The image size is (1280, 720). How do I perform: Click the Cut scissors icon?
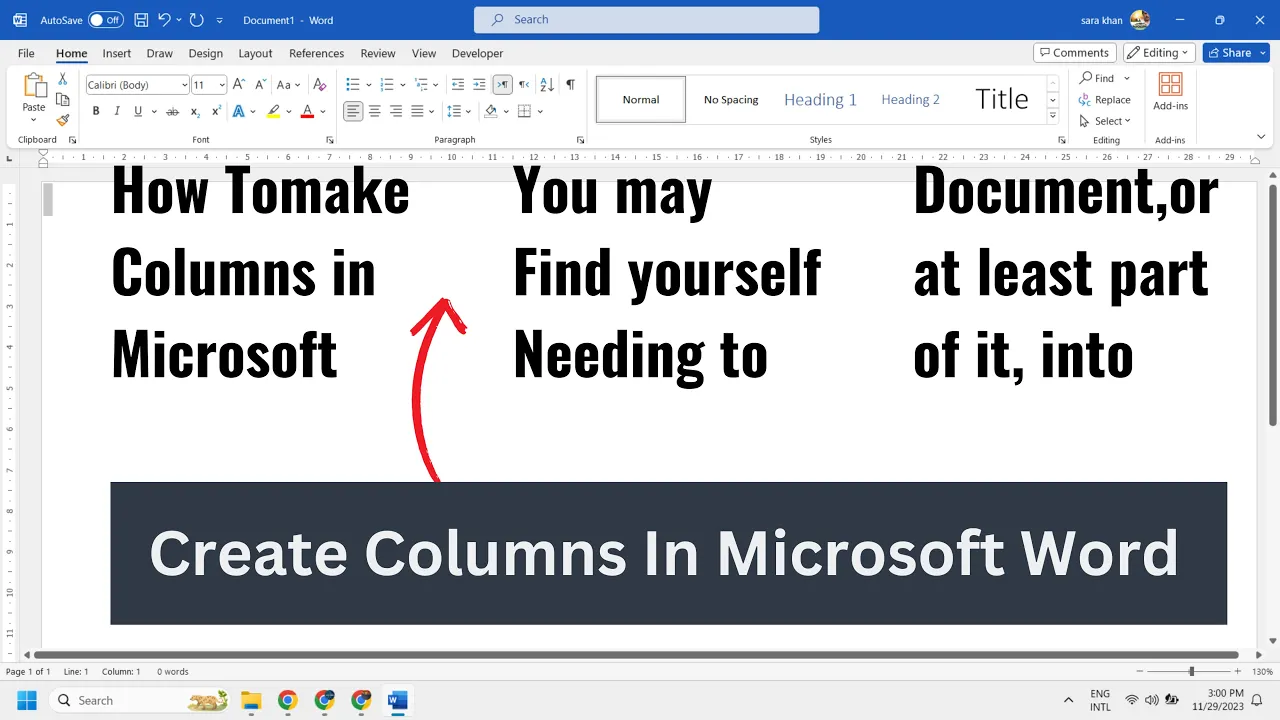point(62,79)
